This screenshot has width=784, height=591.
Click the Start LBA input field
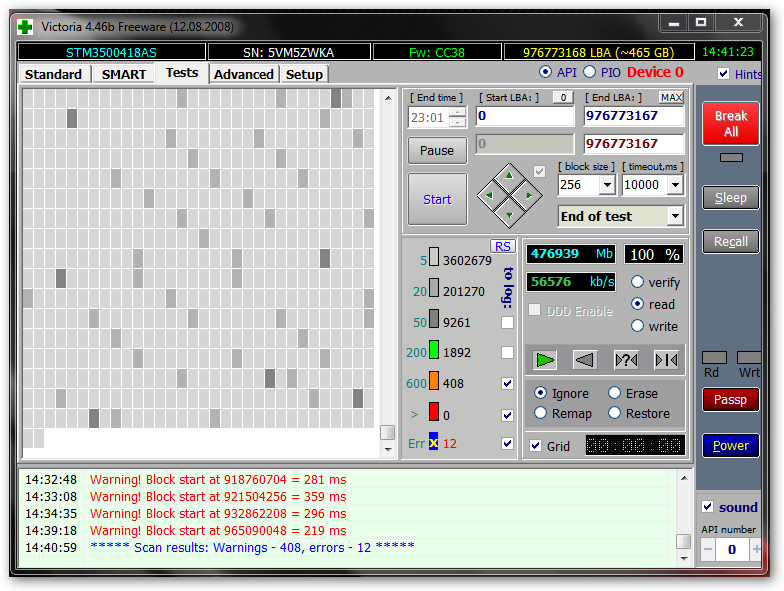[525, 116]
